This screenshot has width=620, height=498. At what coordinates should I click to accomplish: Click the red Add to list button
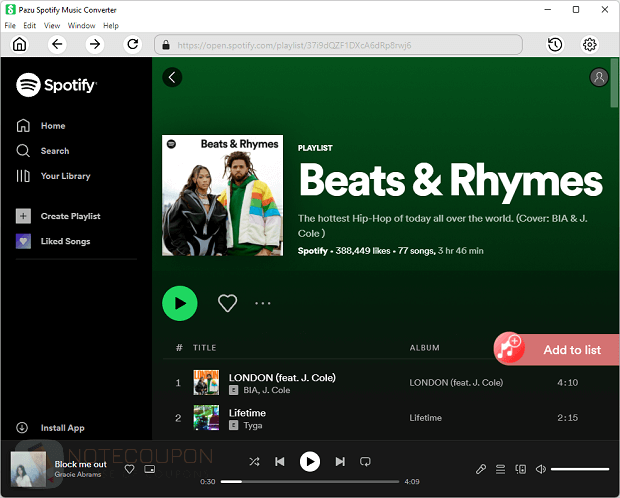coord(556,349)
